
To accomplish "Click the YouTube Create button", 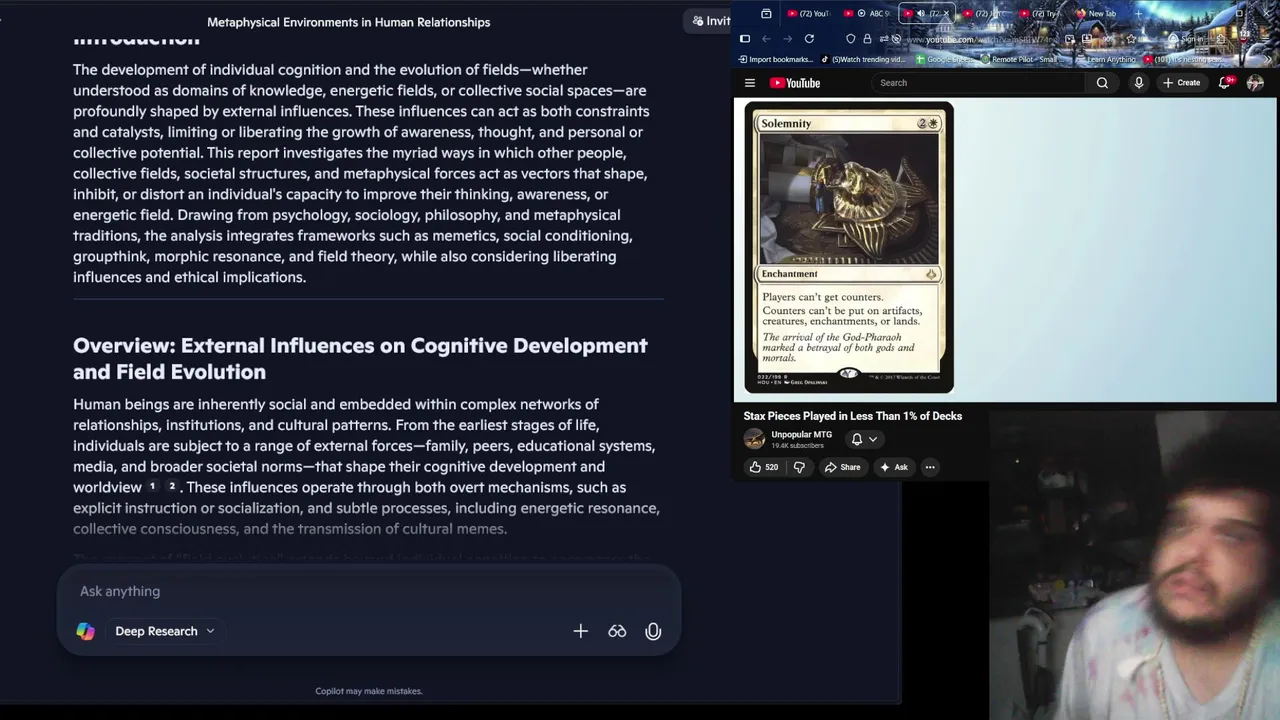I will coord(1181,83).
